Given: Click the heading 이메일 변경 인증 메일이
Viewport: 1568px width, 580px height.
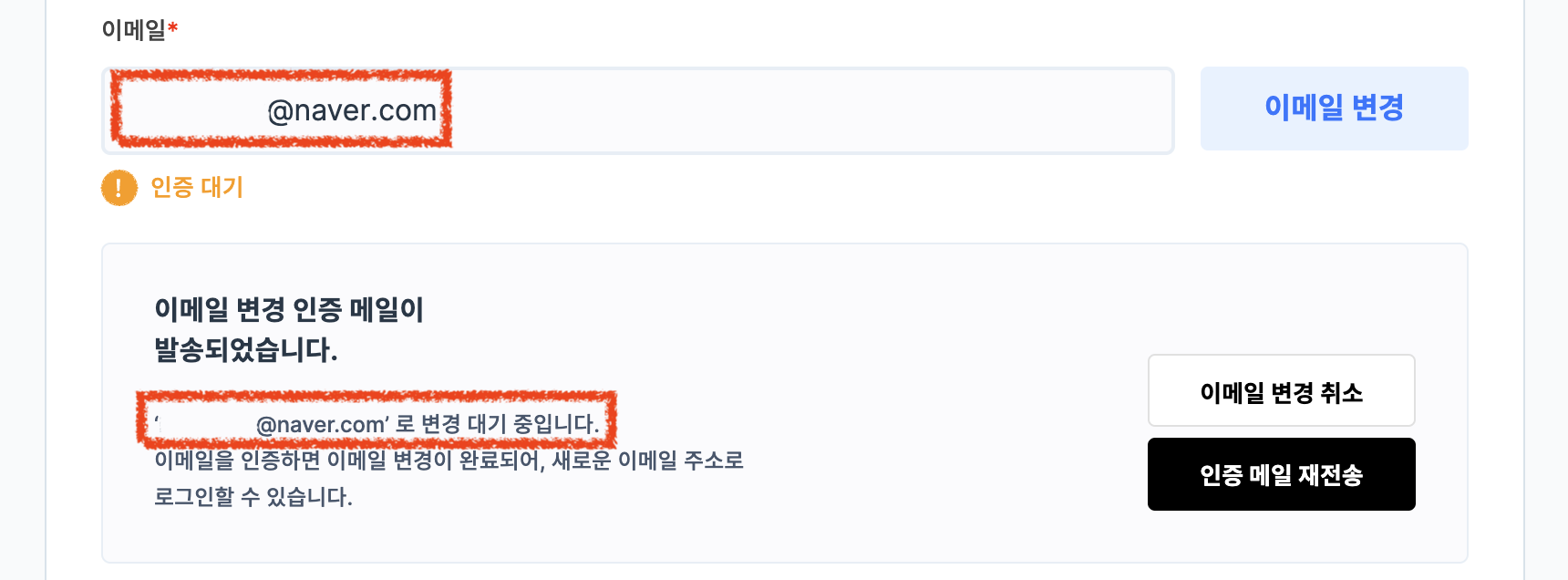Looking at the screenshot, I should (289, 310).
